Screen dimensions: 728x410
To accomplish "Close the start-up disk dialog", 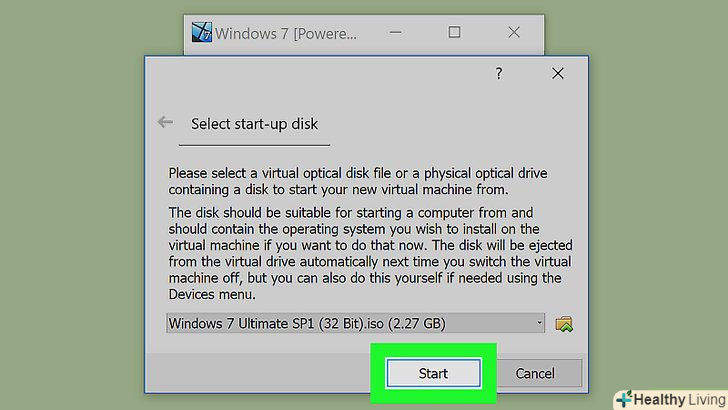I will (558, 74).
